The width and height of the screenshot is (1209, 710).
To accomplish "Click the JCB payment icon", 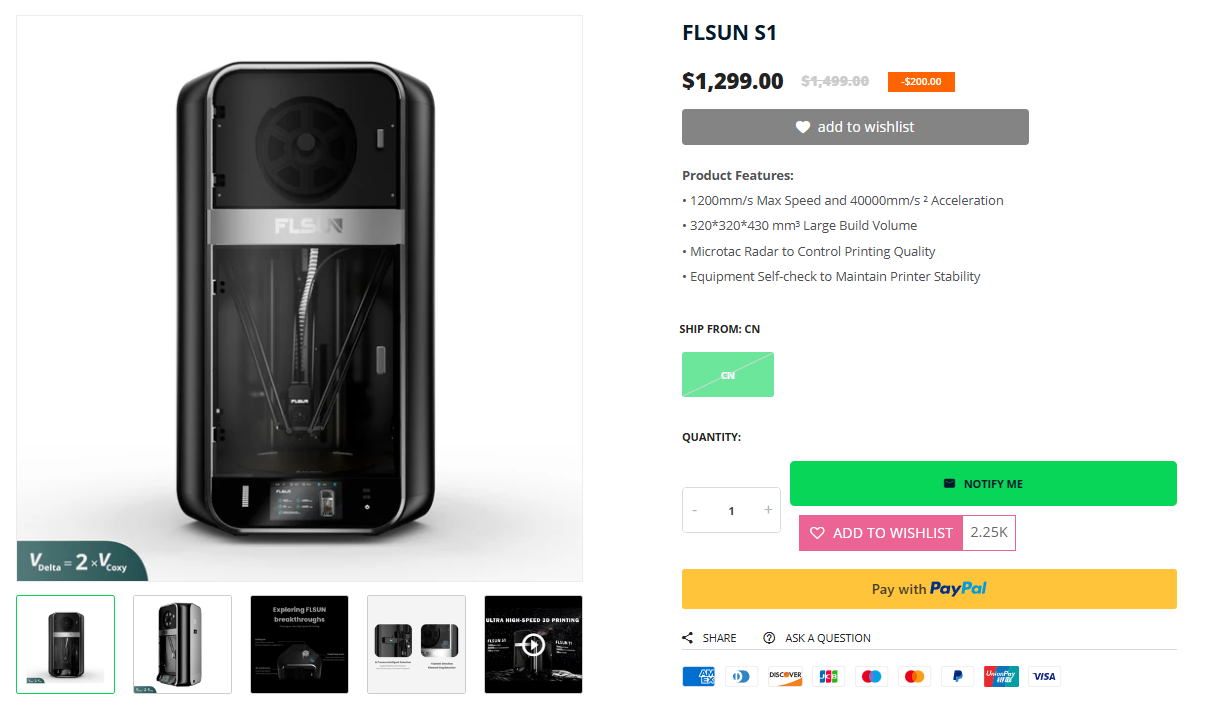I will [828, 676].
